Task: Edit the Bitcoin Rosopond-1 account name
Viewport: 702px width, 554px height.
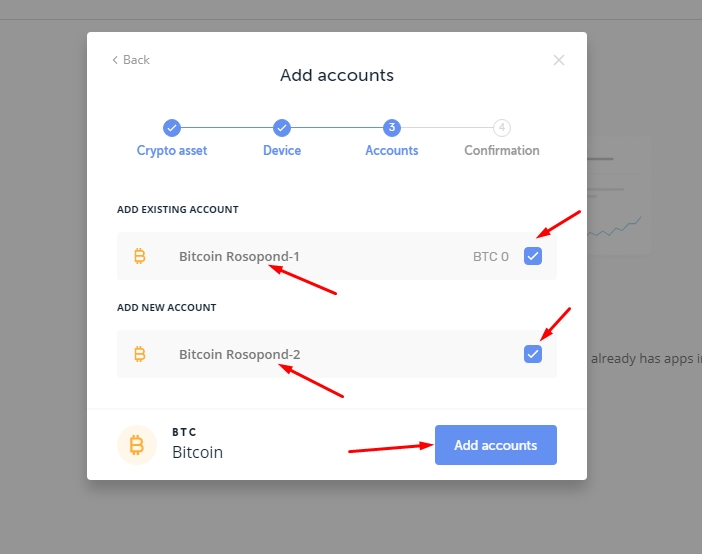Action: [240, 256]
